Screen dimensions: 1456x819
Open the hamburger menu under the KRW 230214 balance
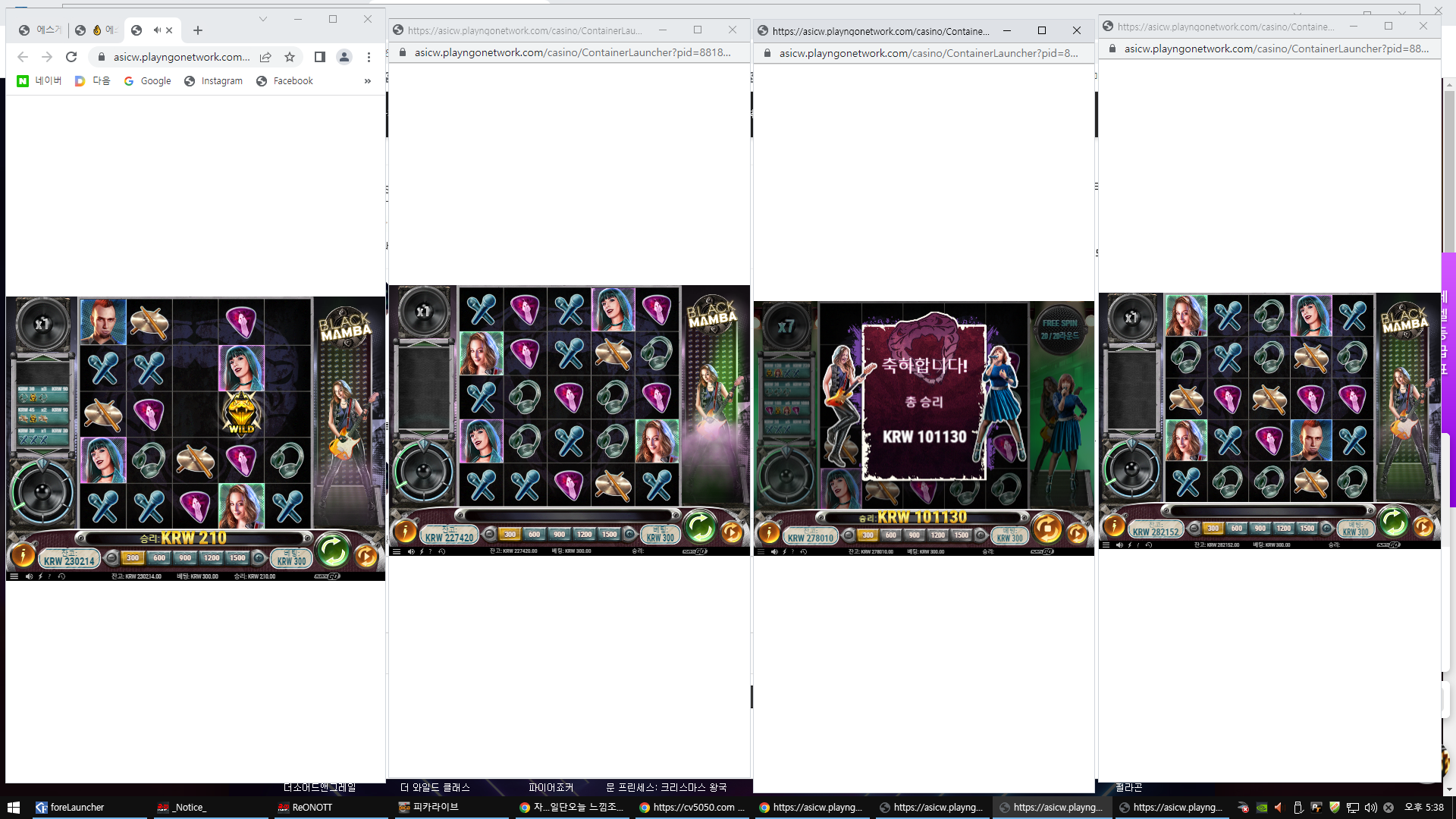(14, 576)
